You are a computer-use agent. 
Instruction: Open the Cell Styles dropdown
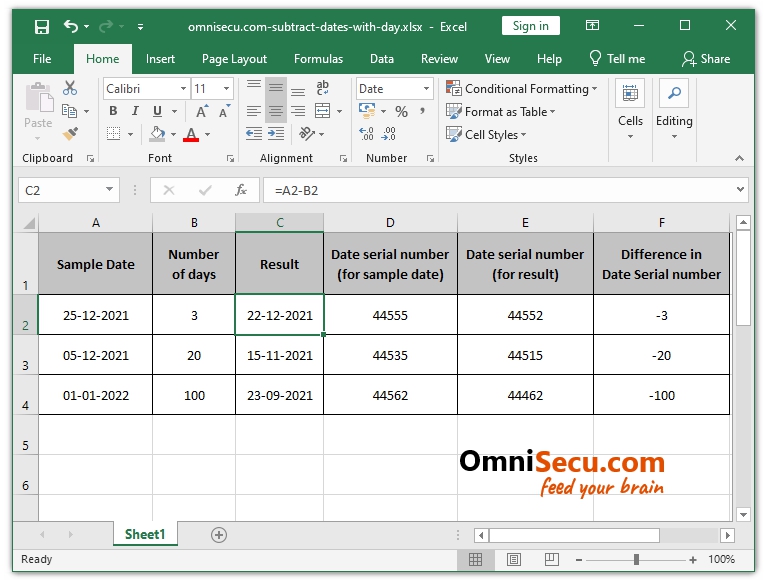[486, 135]
